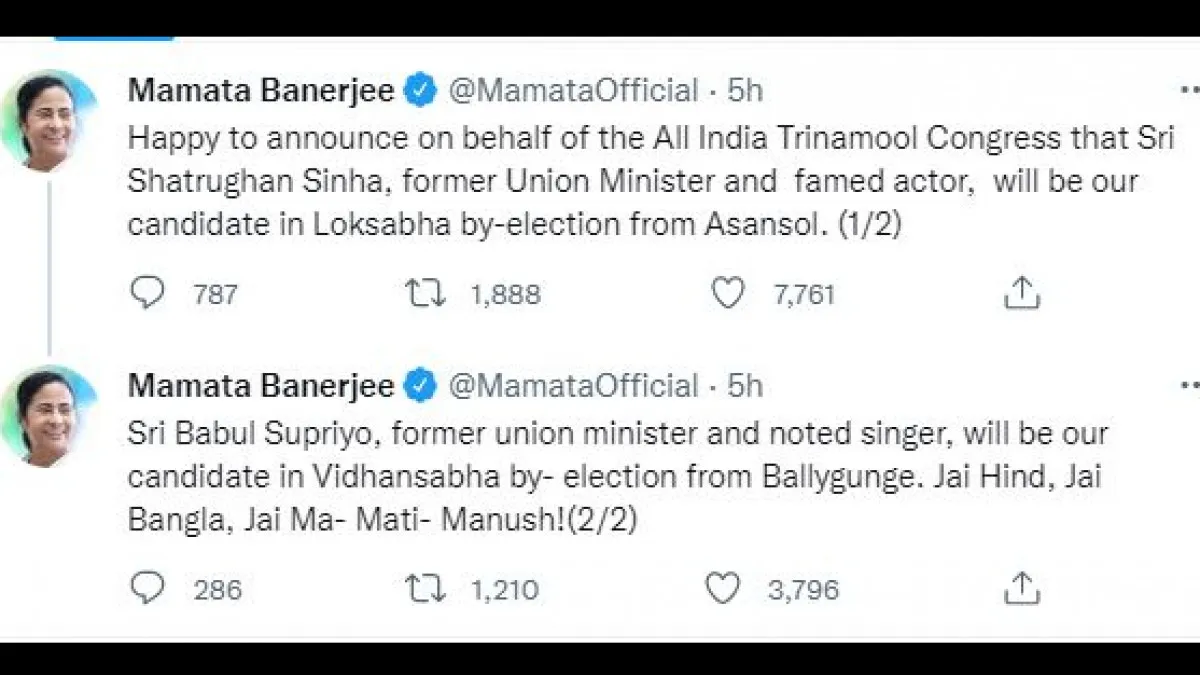The image size is (1200, 675).
Task: Click the retweet icon showing 1,888
Action: coord(428,292)
